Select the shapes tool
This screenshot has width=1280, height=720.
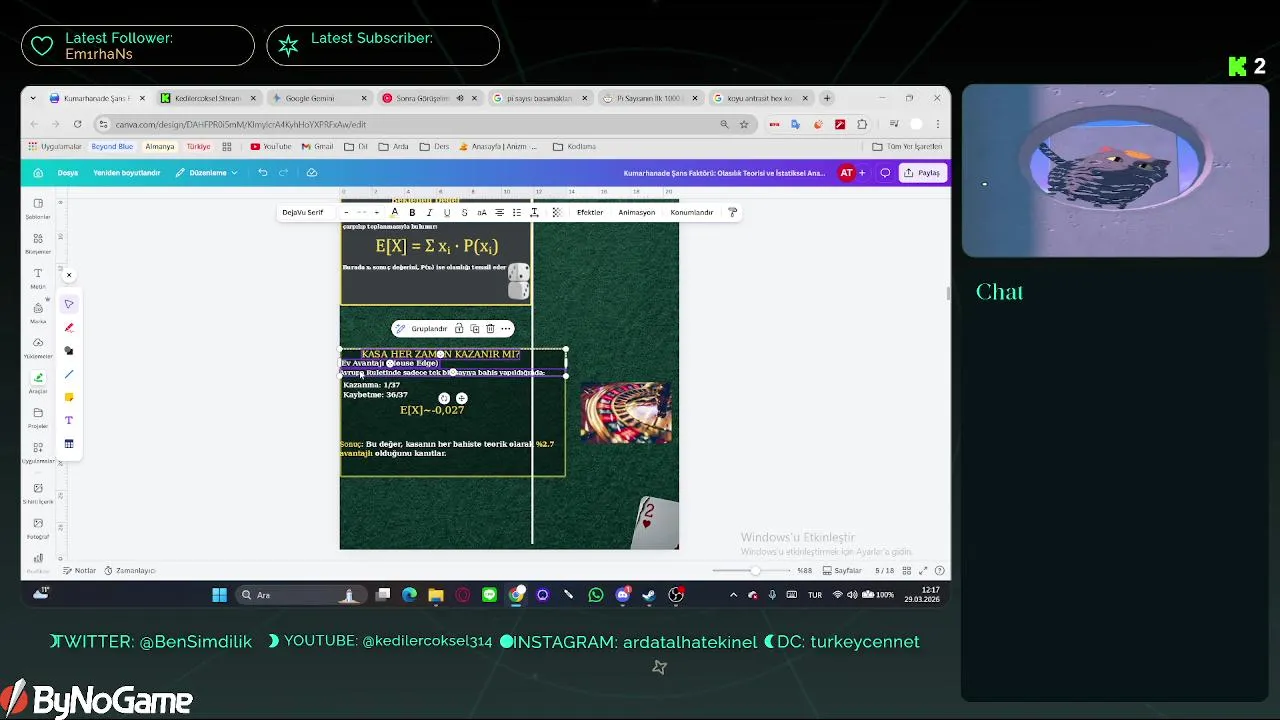point(69,351)
